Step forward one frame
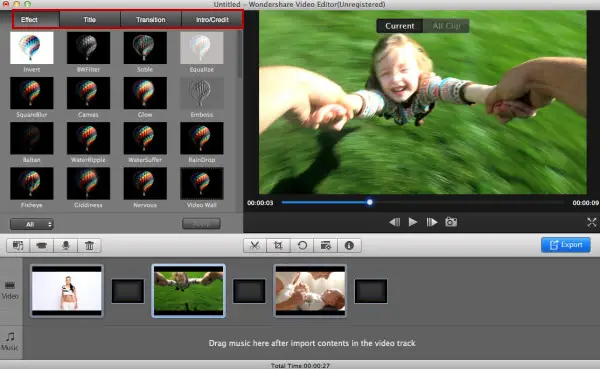Screen dimensions: 600x369 [x=432, y=222]
